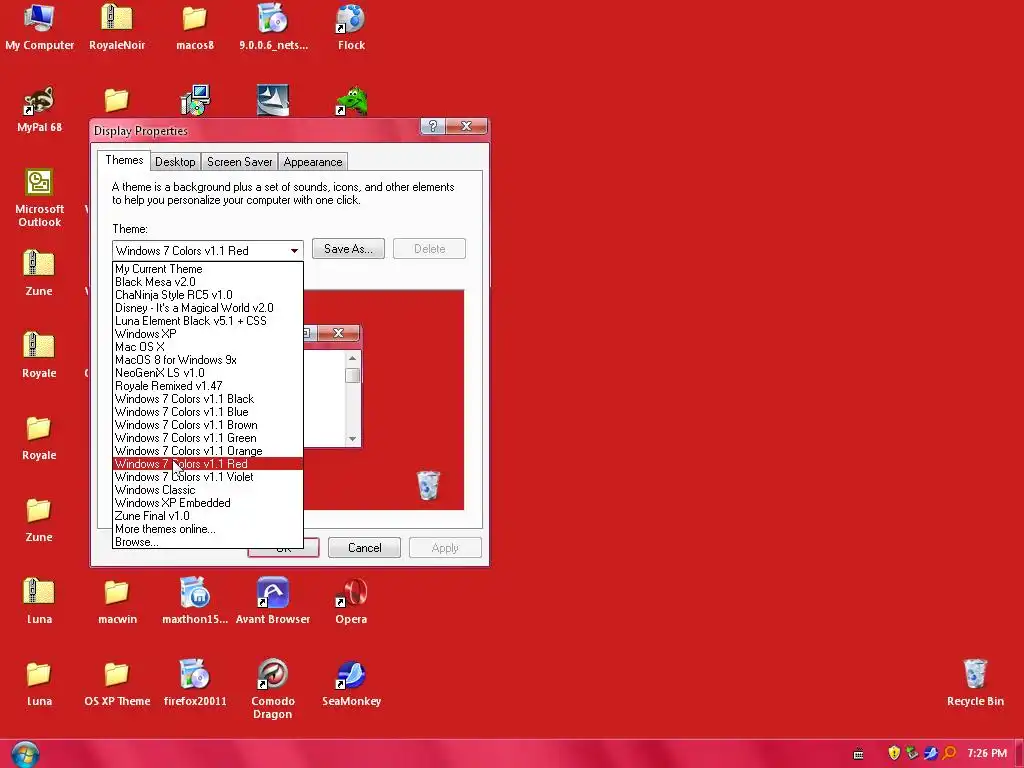Choose 'Windows 7 Colors v1.1 Orange'

(208, 451)
